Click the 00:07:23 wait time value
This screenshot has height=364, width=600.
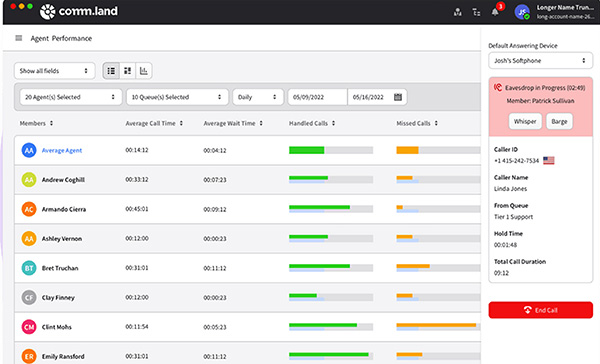[215, 180]
